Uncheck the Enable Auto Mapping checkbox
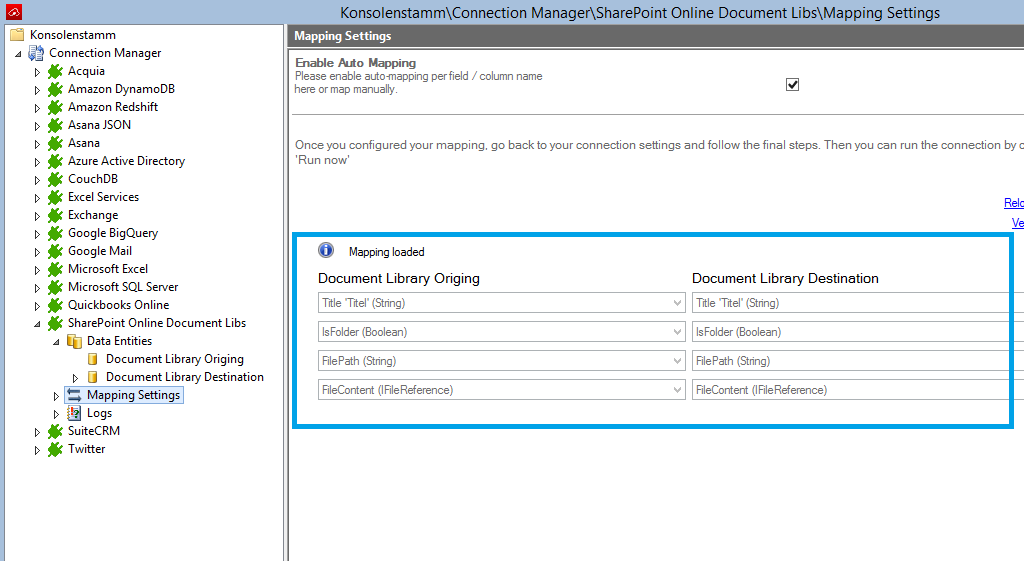The image size is (1024, 561). [x=793, y=85]
